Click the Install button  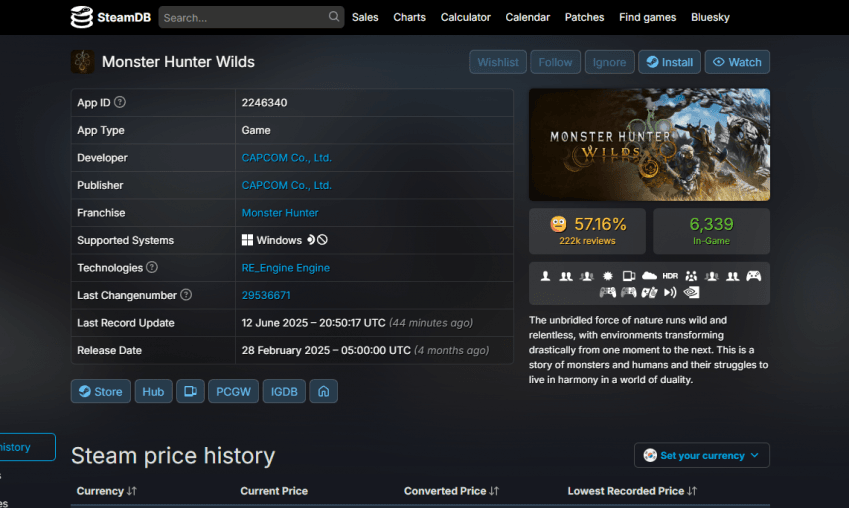pyautogui.click(x=670, y=62)
